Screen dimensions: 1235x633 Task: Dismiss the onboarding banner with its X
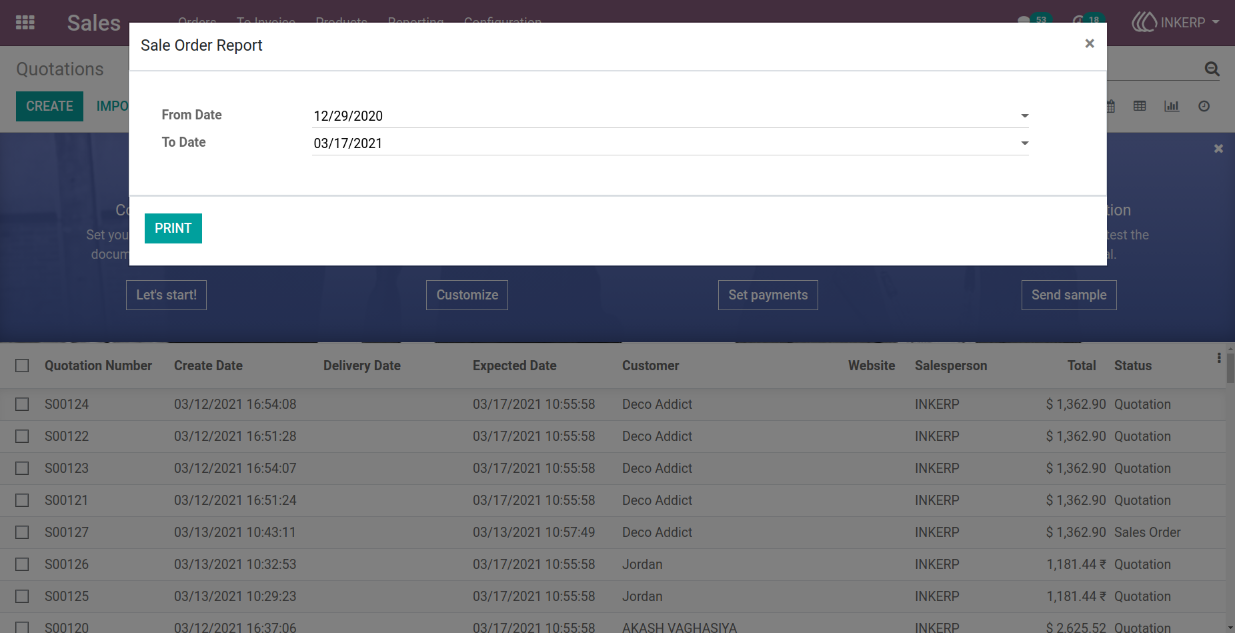(x=1218, y=148)
